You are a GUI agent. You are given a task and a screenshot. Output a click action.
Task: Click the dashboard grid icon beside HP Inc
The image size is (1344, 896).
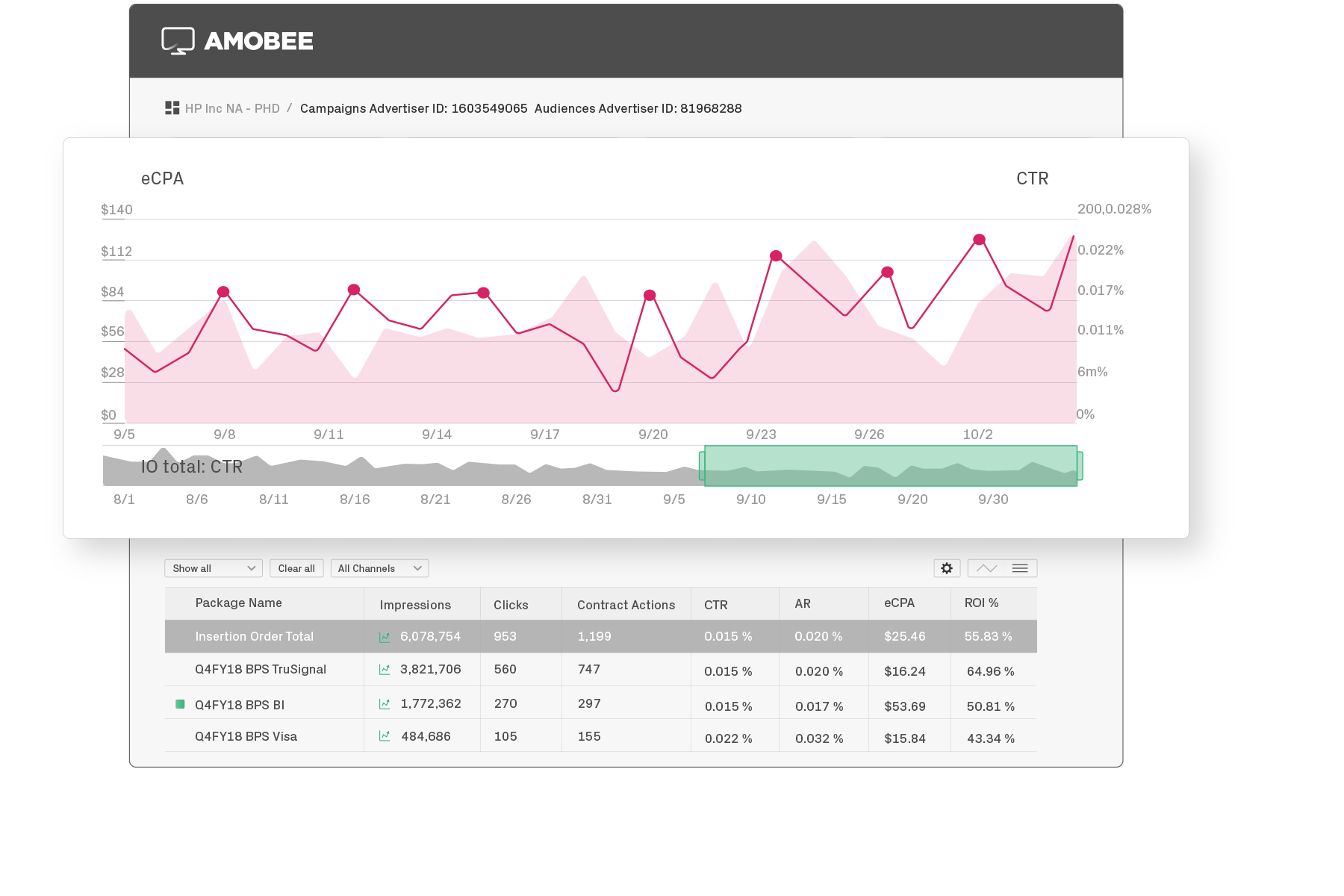click(x=172, y=108)
